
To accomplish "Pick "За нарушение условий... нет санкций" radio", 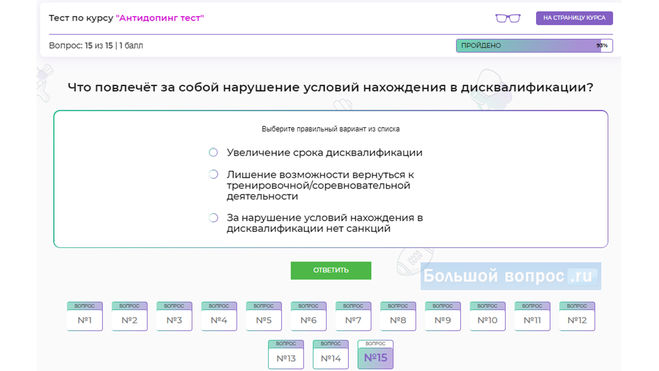I will pyautogui.click(x=214, y=218).
